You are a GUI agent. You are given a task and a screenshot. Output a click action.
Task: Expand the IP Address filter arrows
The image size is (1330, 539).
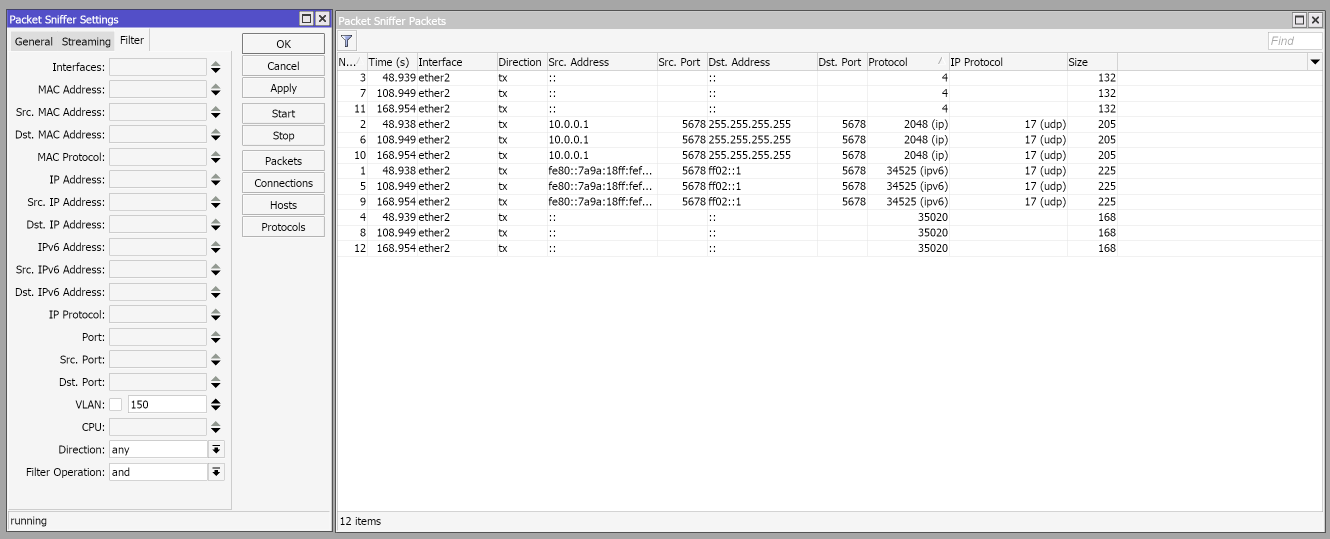215,180
